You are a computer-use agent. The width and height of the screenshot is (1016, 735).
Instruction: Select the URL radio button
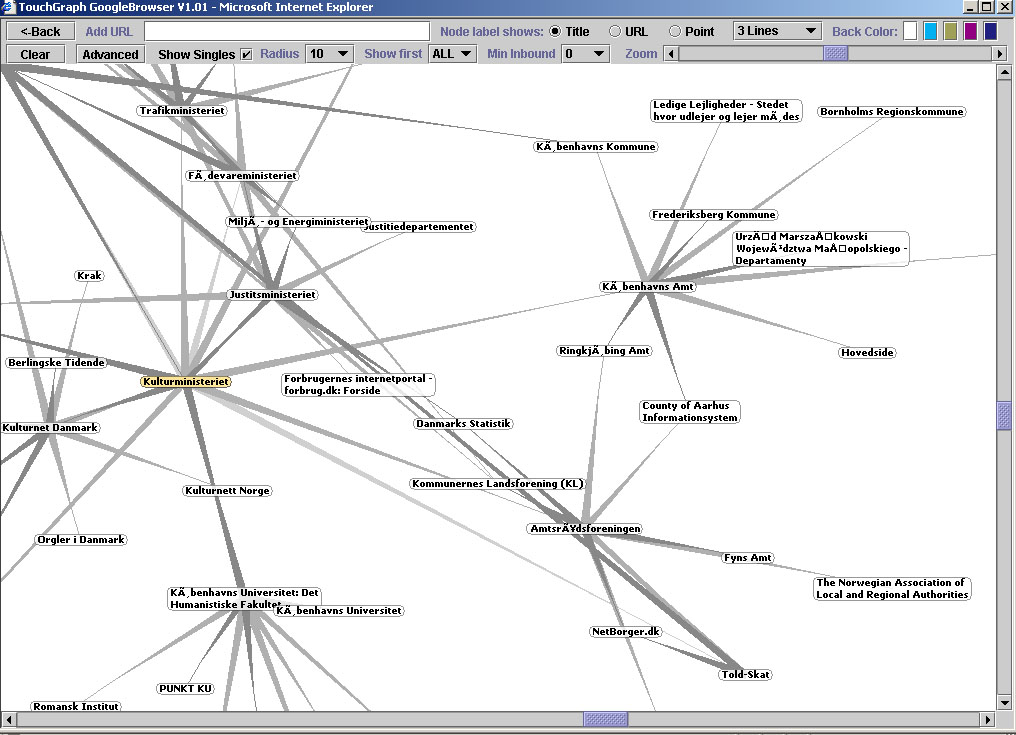click(x=615, y=31)
